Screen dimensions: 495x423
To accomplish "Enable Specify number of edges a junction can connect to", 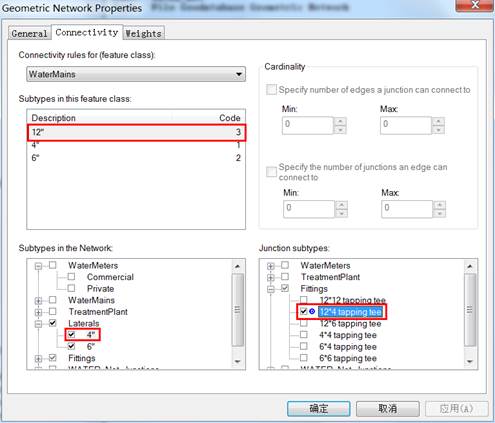I will click(x=271, y=89).
